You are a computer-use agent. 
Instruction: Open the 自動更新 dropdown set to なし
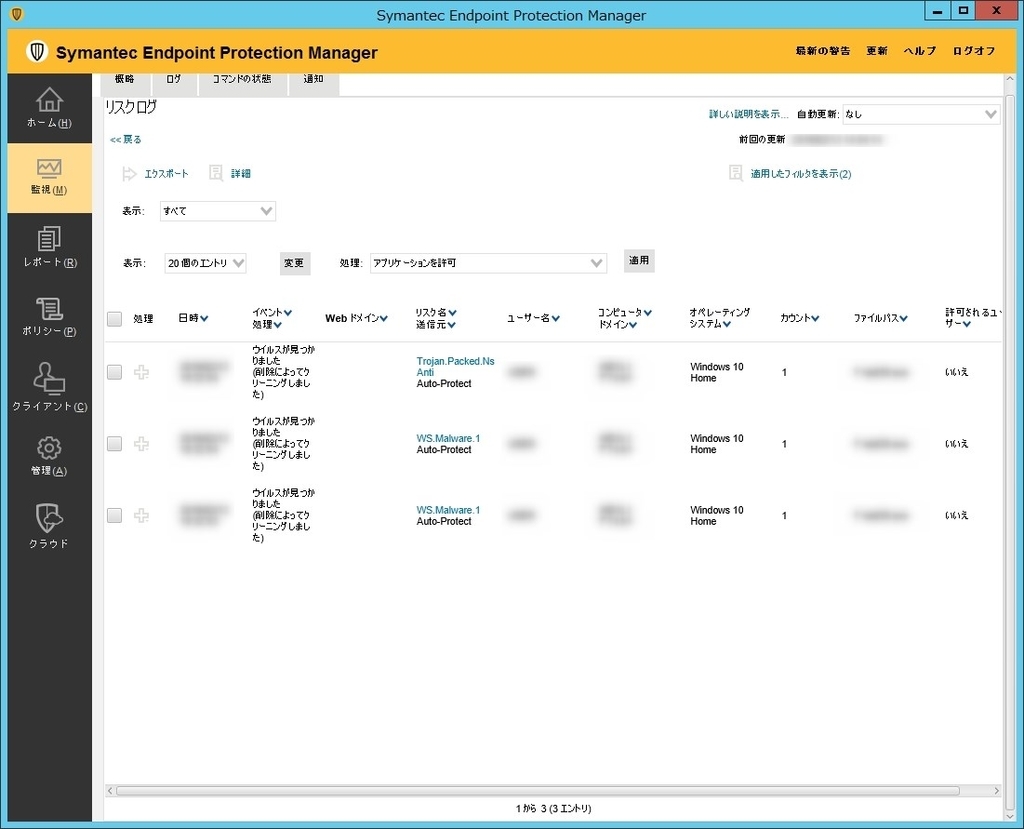tap(921, 114)
